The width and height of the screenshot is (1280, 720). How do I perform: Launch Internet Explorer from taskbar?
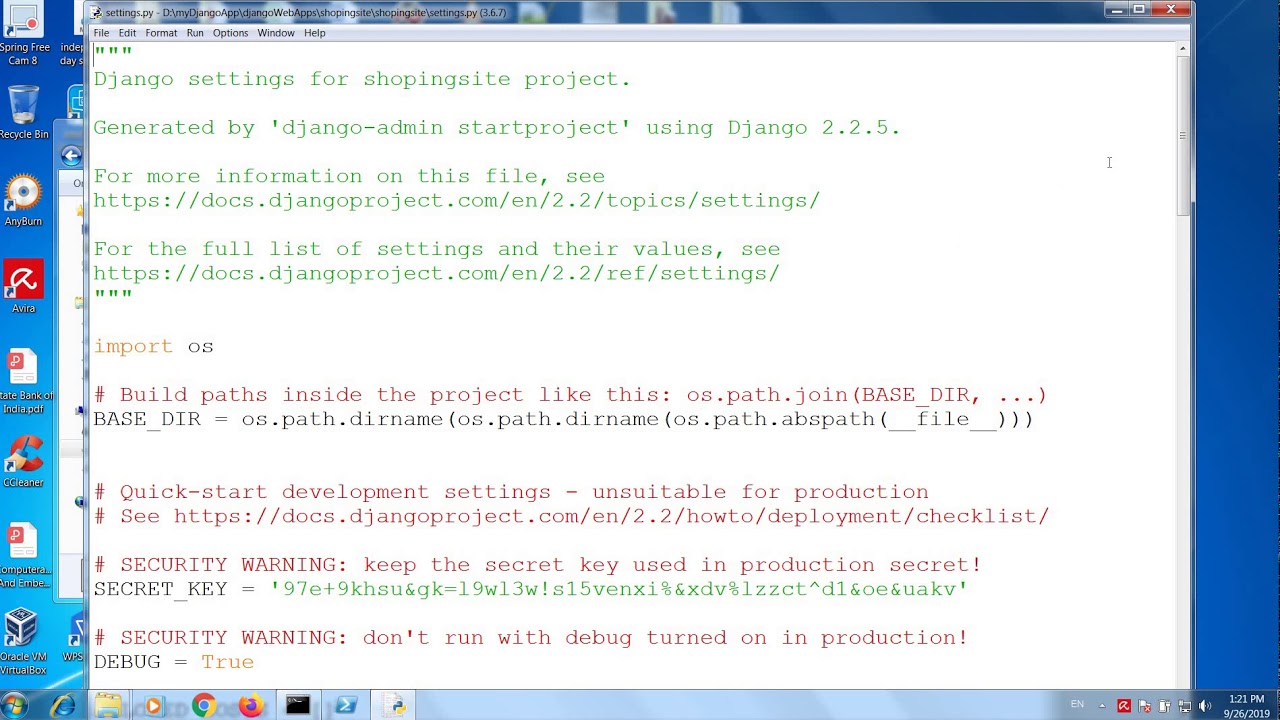coord(62,706)
